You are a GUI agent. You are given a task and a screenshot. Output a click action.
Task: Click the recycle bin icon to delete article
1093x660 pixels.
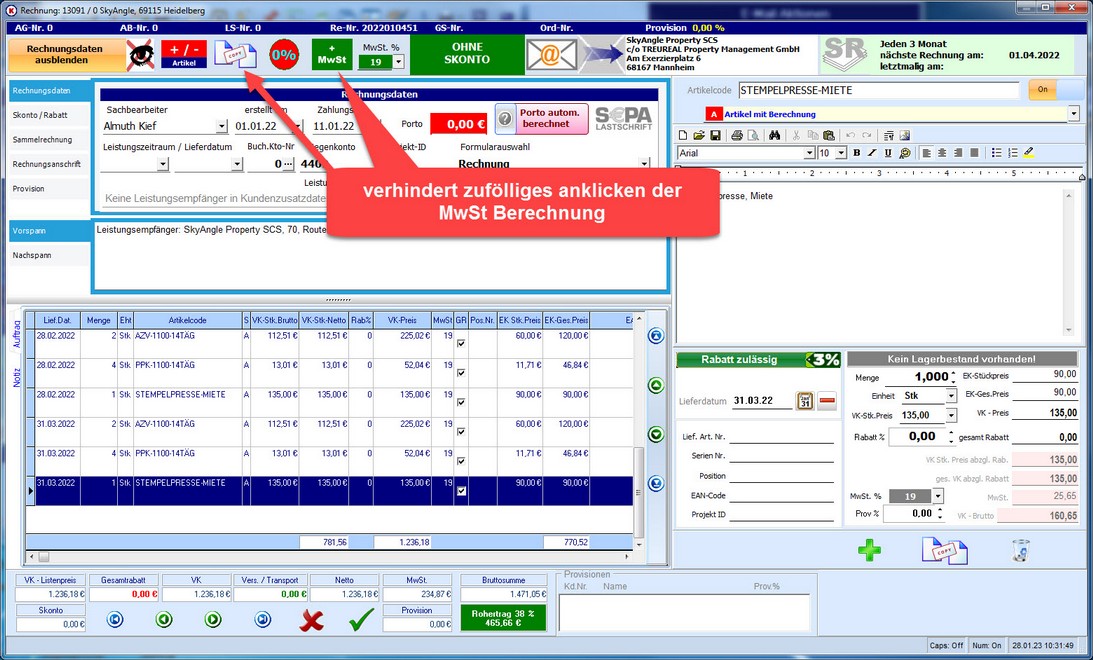click(1020, 550)
